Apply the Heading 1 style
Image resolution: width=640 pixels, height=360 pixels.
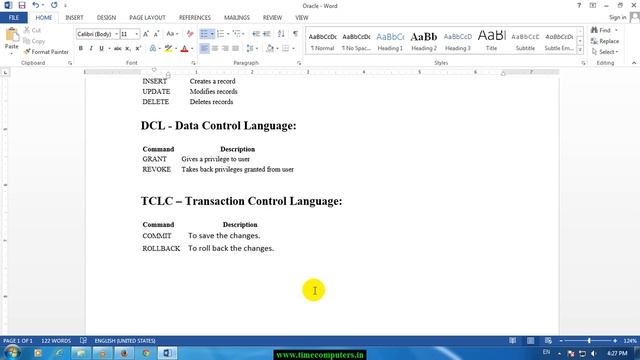coord(390,41)
